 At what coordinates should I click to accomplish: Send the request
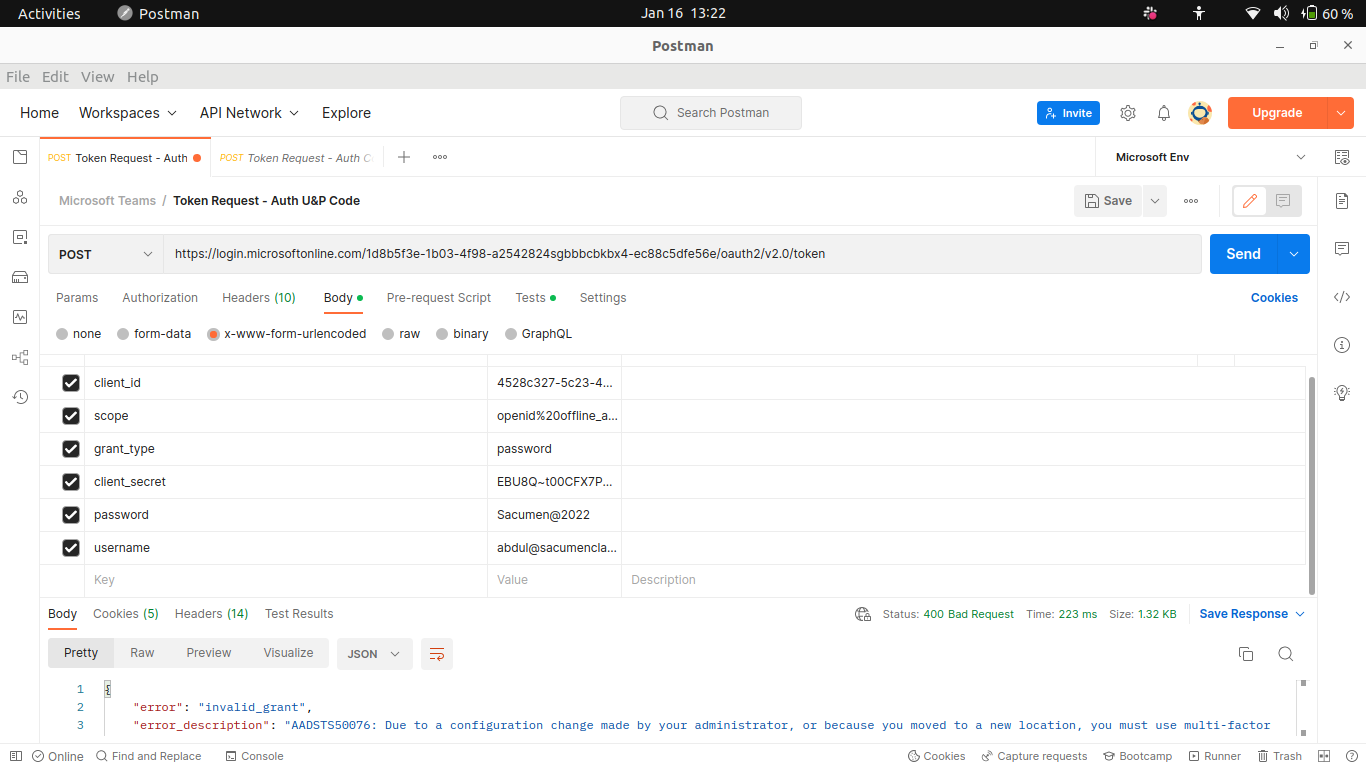[x=1244, y=254]
